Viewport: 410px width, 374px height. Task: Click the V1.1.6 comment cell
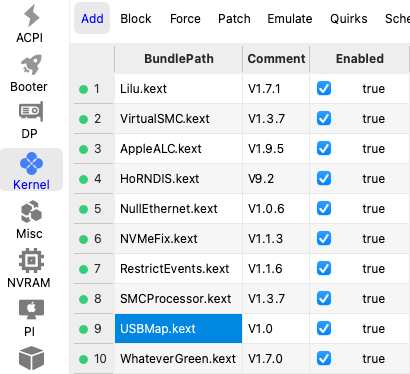click(276, 269)
